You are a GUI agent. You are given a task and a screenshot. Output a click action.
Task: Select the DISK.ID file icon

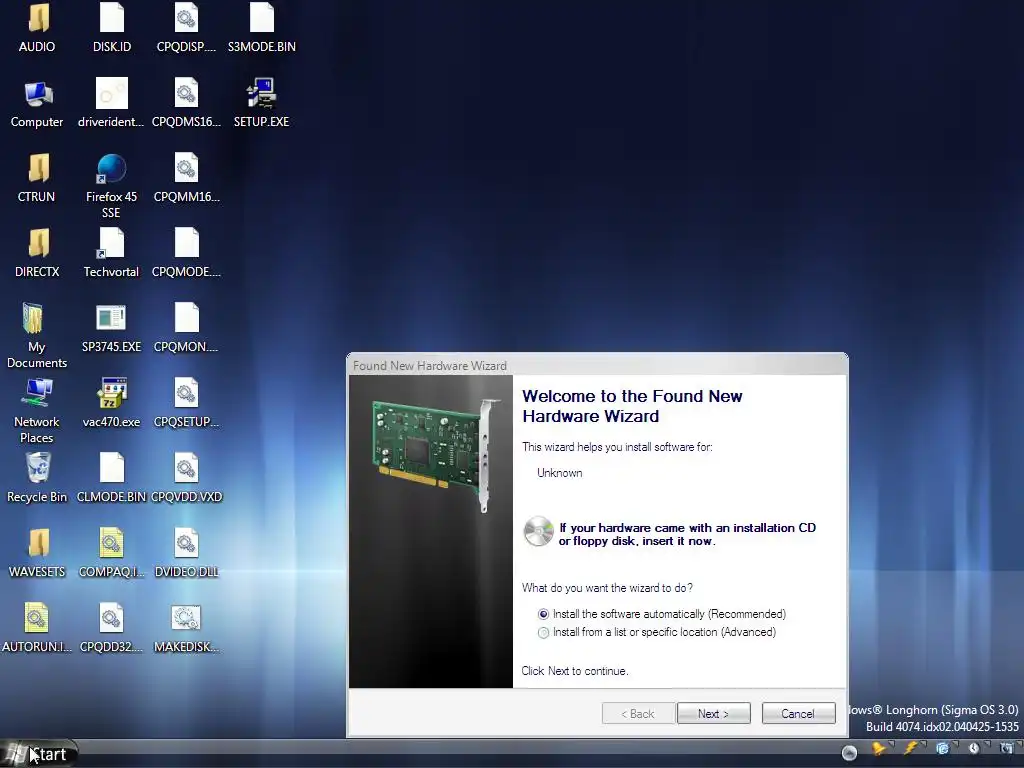pyautogui.click(x=112, y=18)
